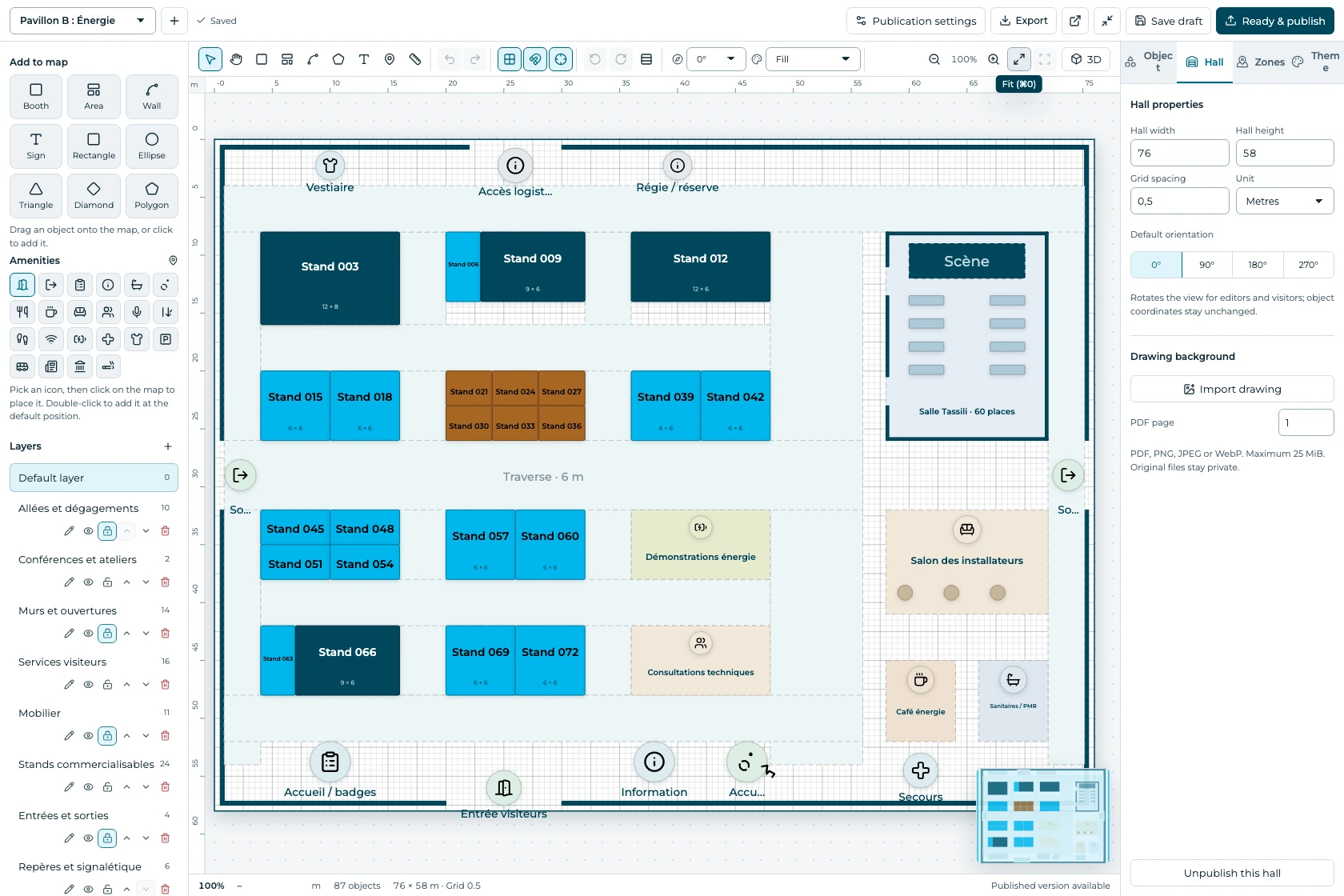Delete the Mobilier layer with trash icon

[x=166, y=736]
